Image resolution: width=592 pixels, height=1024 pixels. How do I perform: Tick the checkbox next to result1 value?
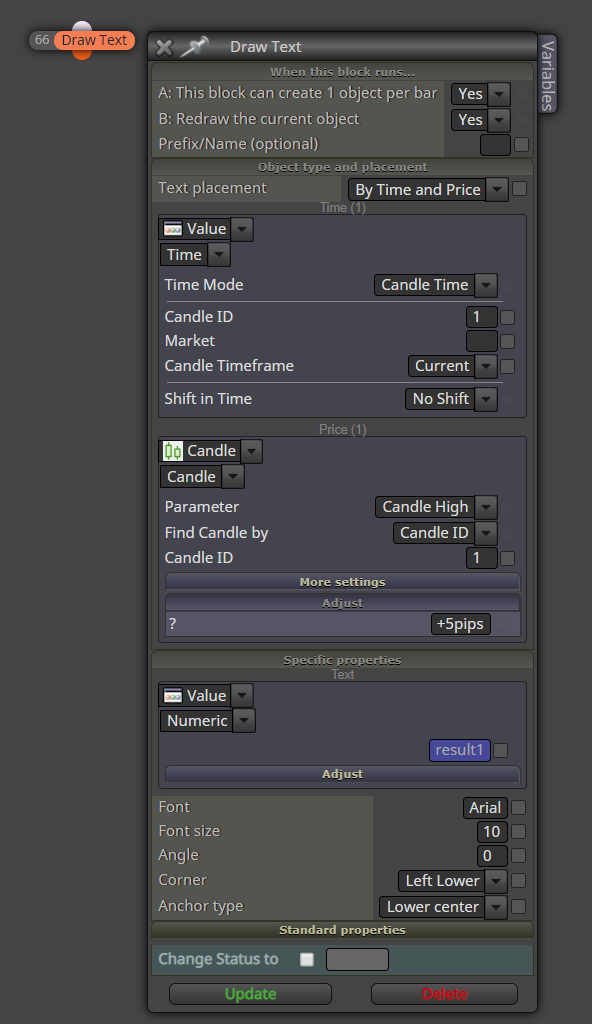pos(501,750)
